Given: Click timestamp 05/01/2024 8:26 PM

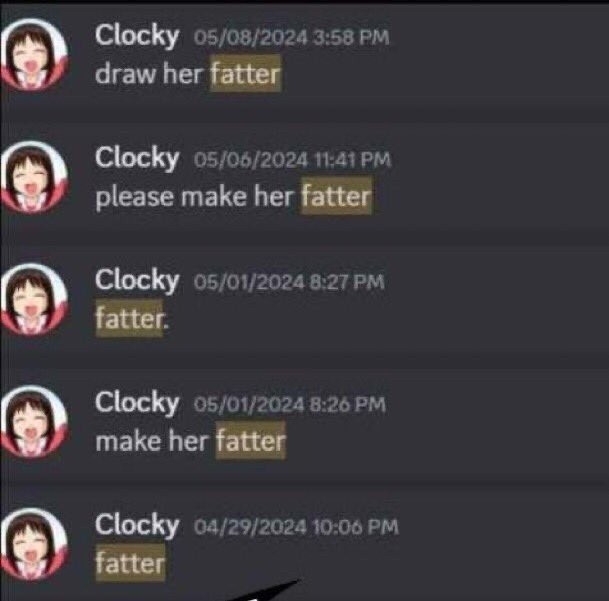Looking at the screenshot, I should tap(289, 404).
